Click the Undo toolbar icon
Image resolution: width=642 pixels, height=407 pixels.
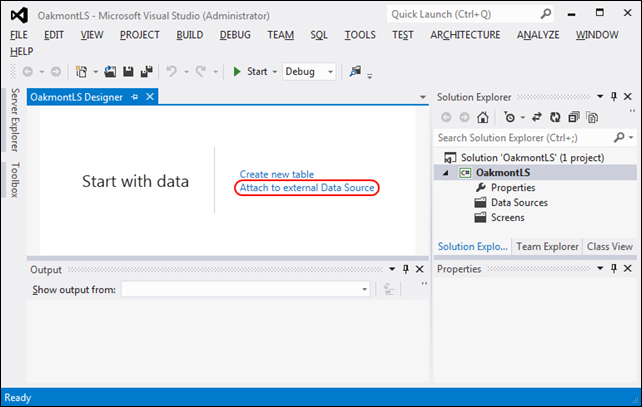click(x=172, y=72)
